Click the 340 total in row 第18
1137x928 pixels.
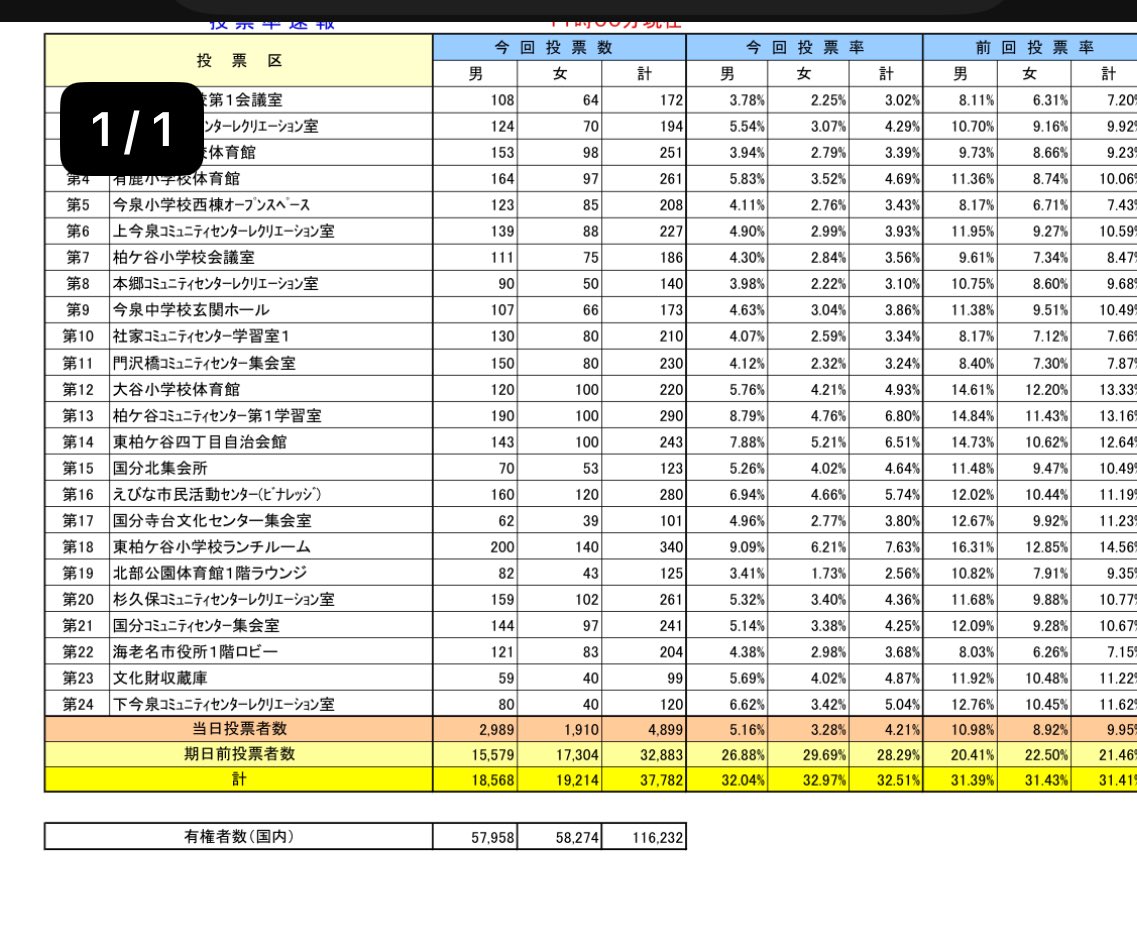644,547
